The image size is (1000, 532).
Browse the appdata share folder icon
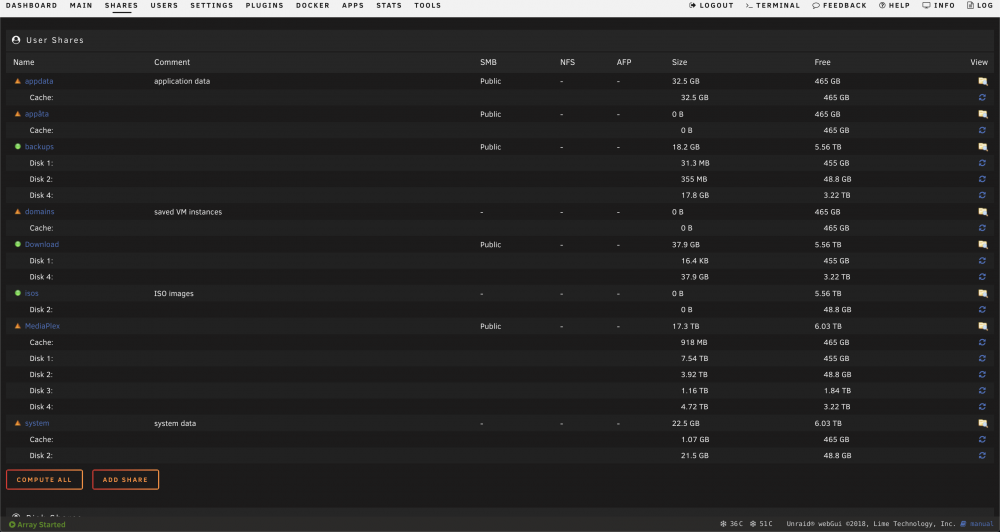tap(982, 81)
